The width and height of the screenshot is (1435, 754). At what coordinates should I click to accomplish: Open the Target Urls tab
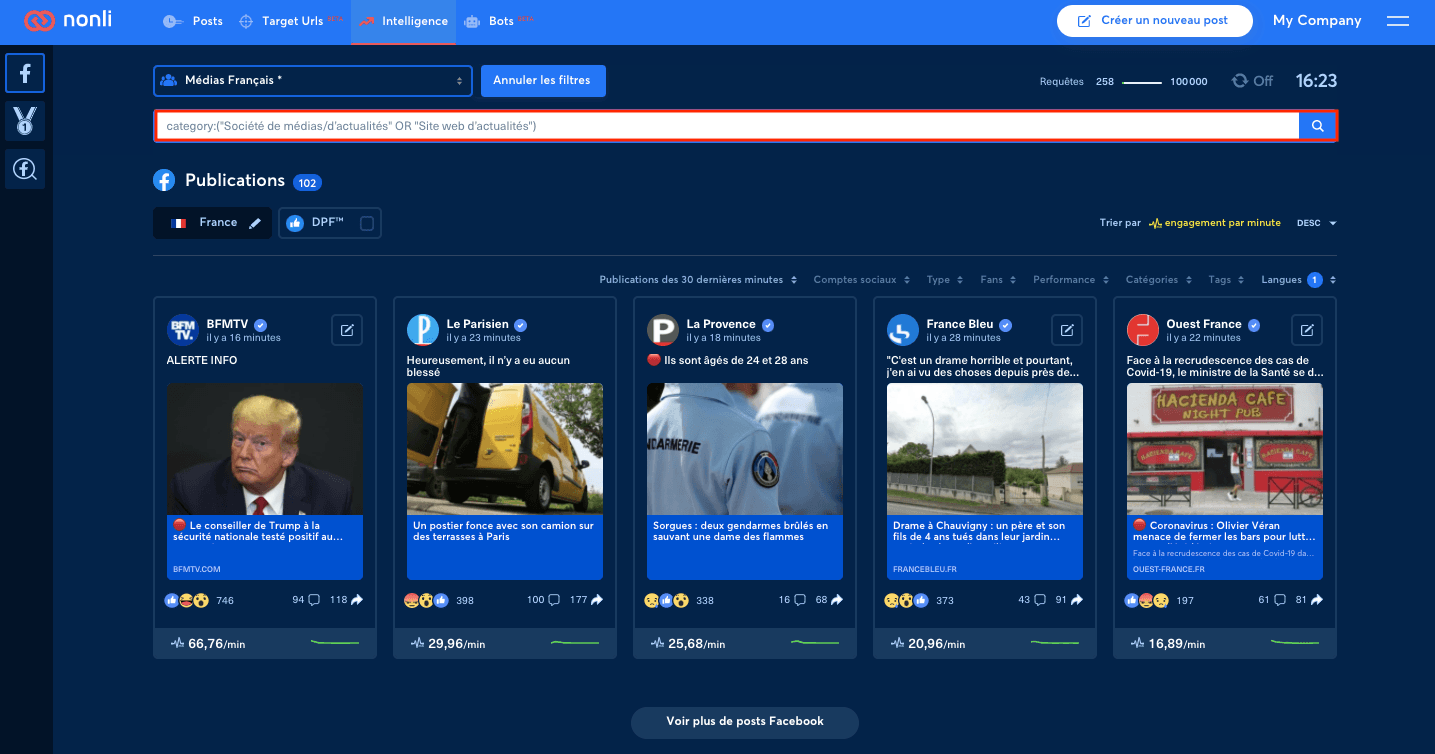292,21
